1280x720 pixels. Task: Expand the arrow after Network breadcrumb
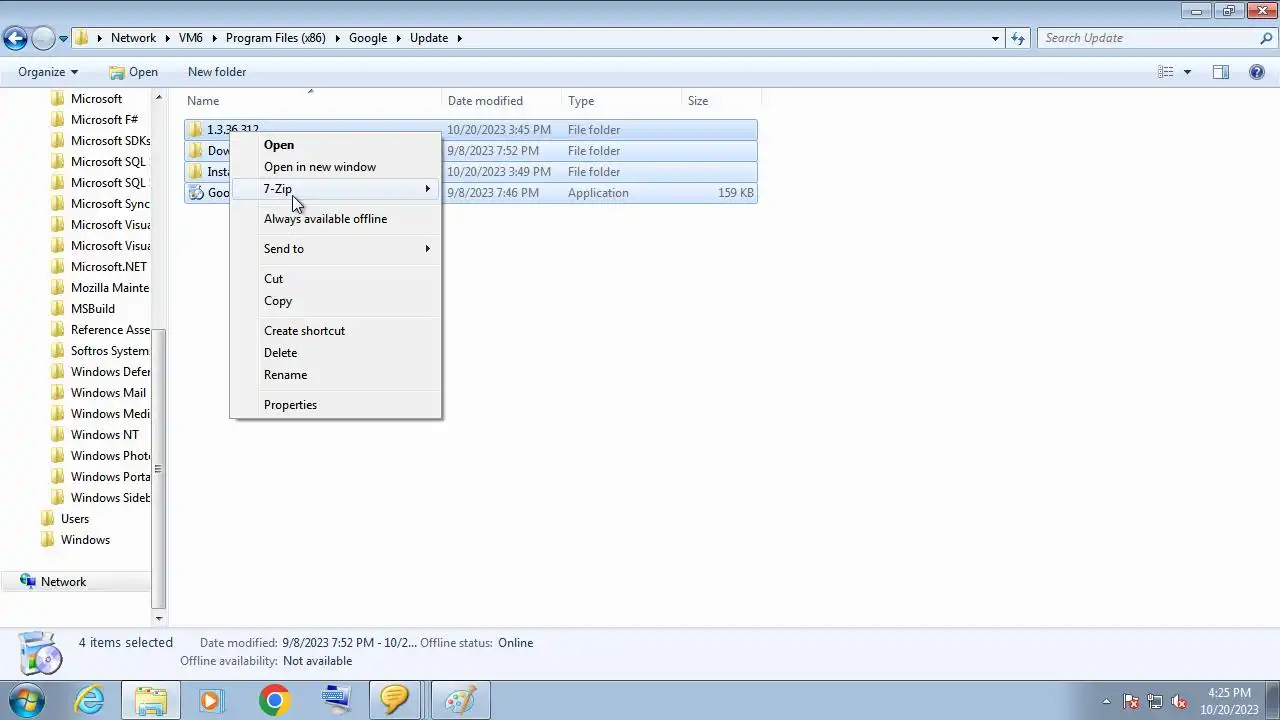168,38
